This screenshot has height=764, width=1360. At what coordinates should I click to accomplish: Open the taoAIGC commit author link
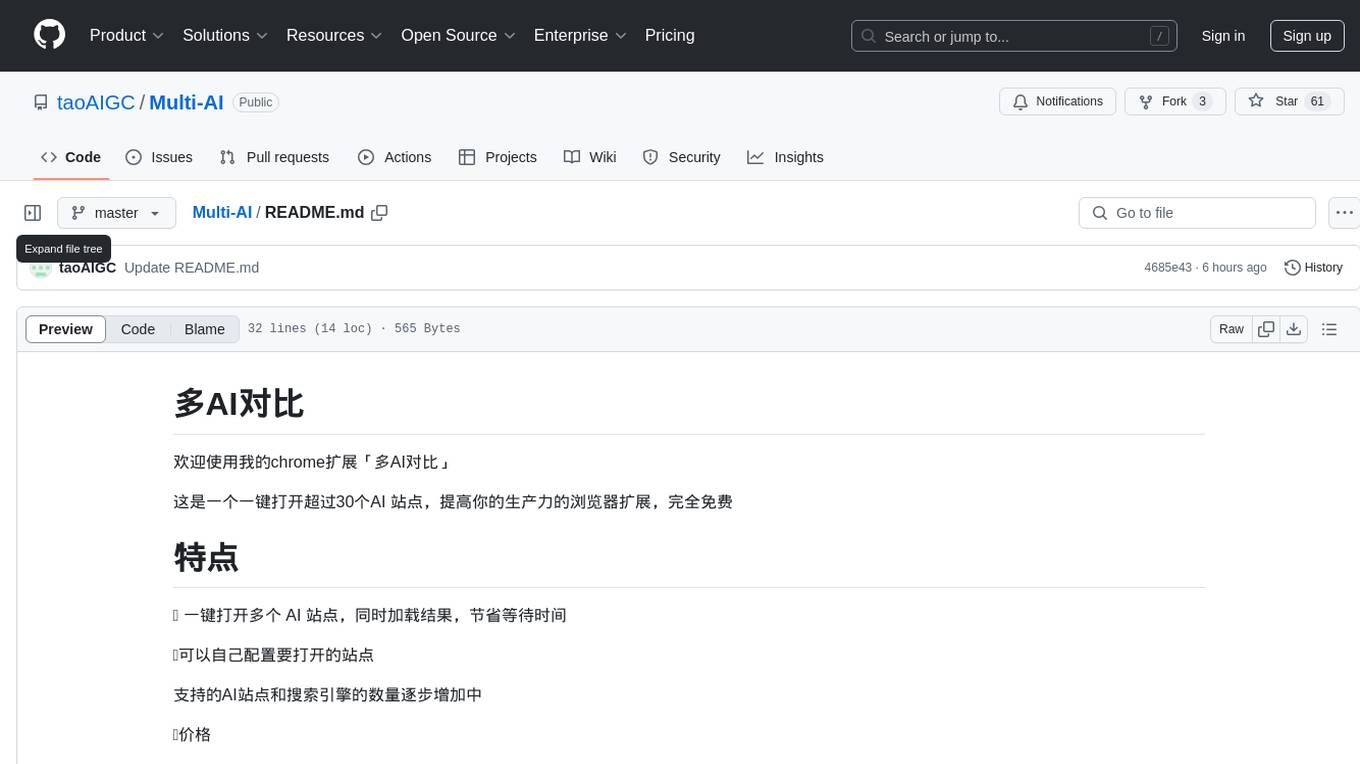coord(88,268)
